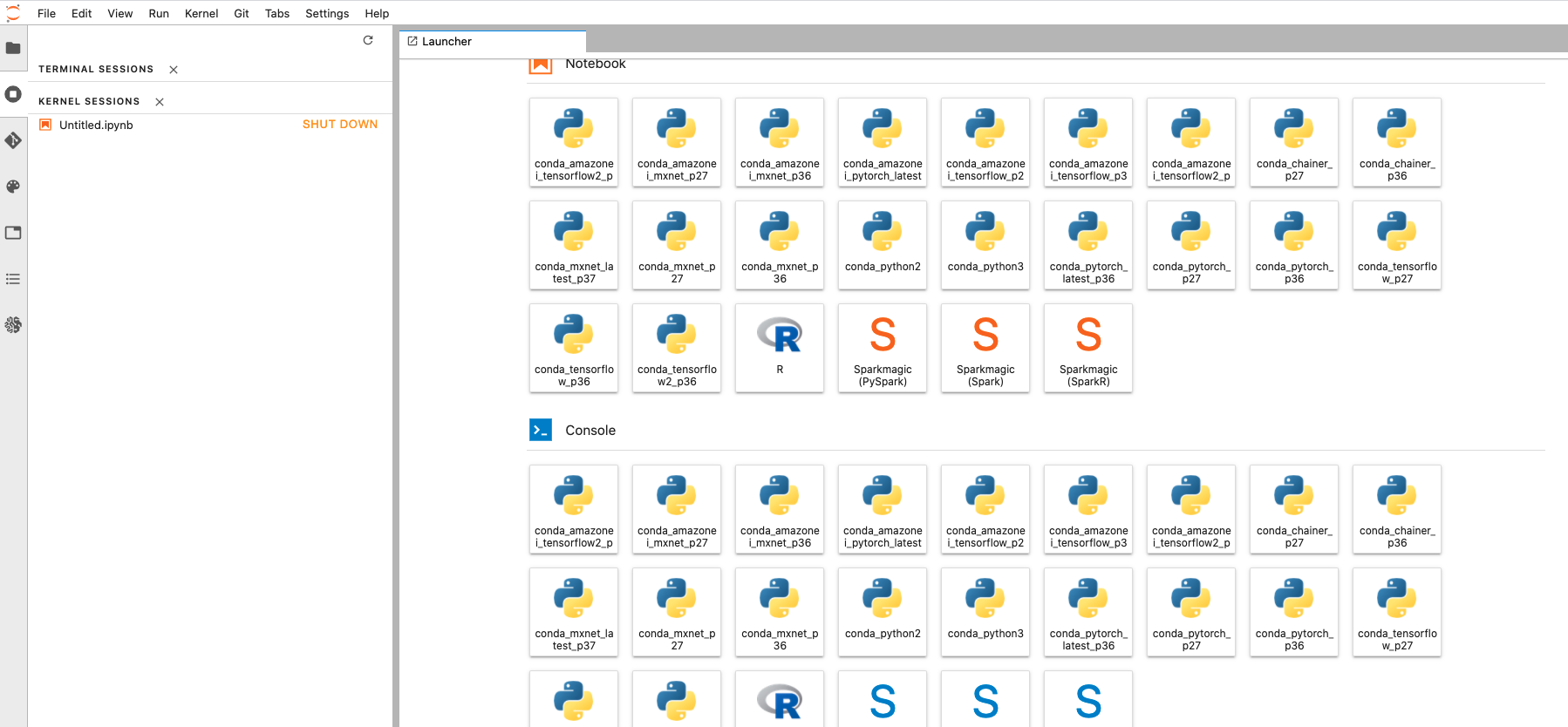This screenshot has width=1568, height=727.
Task: Create a Sparkmagic (PySpark) notebook
Action: 883,348
